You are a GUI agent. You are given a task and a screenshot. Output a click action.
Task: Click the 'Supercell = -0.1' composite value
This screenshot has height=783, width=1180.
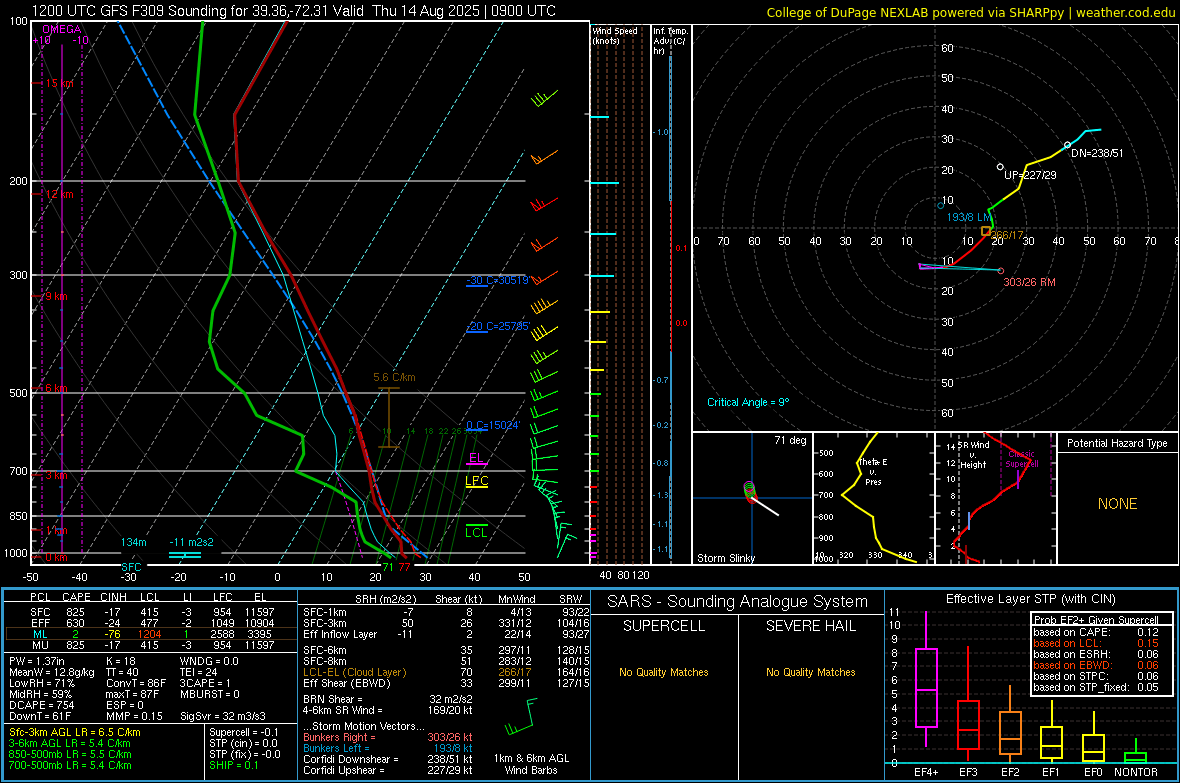tap(243, 732)
